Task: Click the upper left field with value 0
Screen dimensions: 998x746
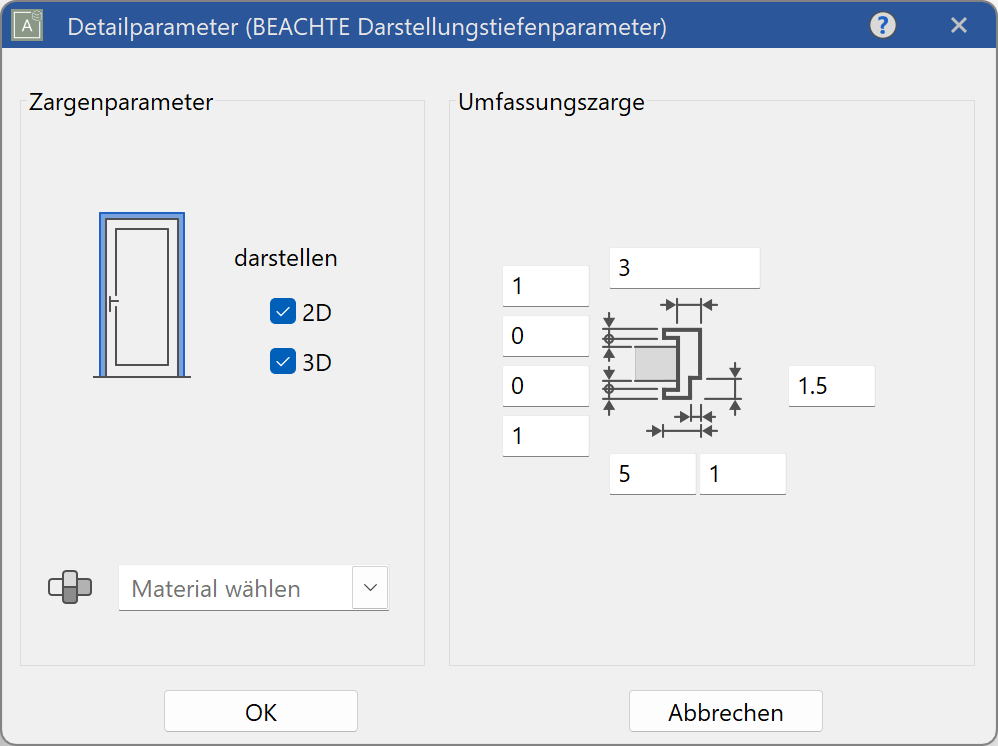Action: 545,335
